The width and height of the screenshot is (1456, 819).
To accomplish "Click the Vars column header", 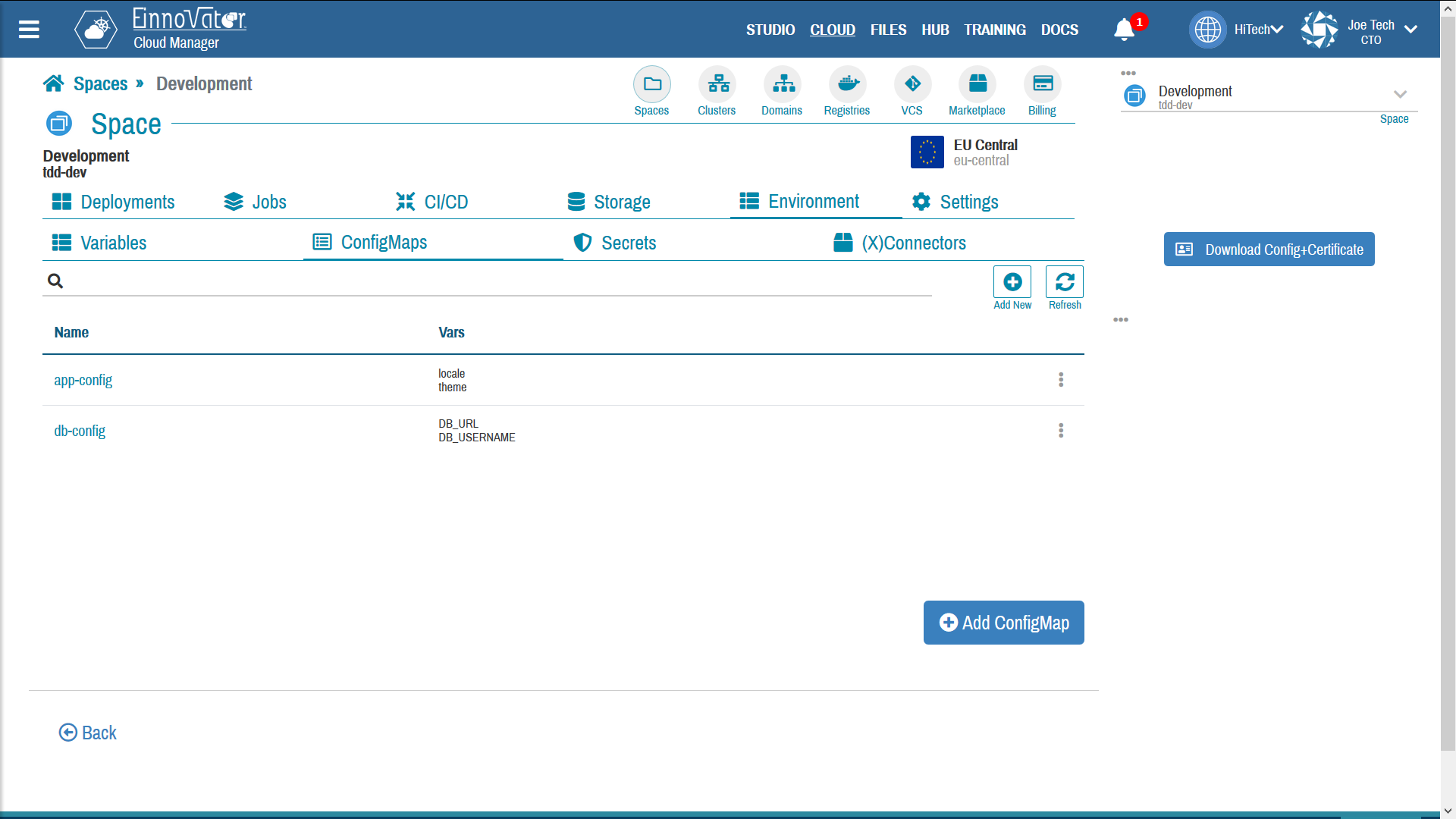I will pos(451,332).
